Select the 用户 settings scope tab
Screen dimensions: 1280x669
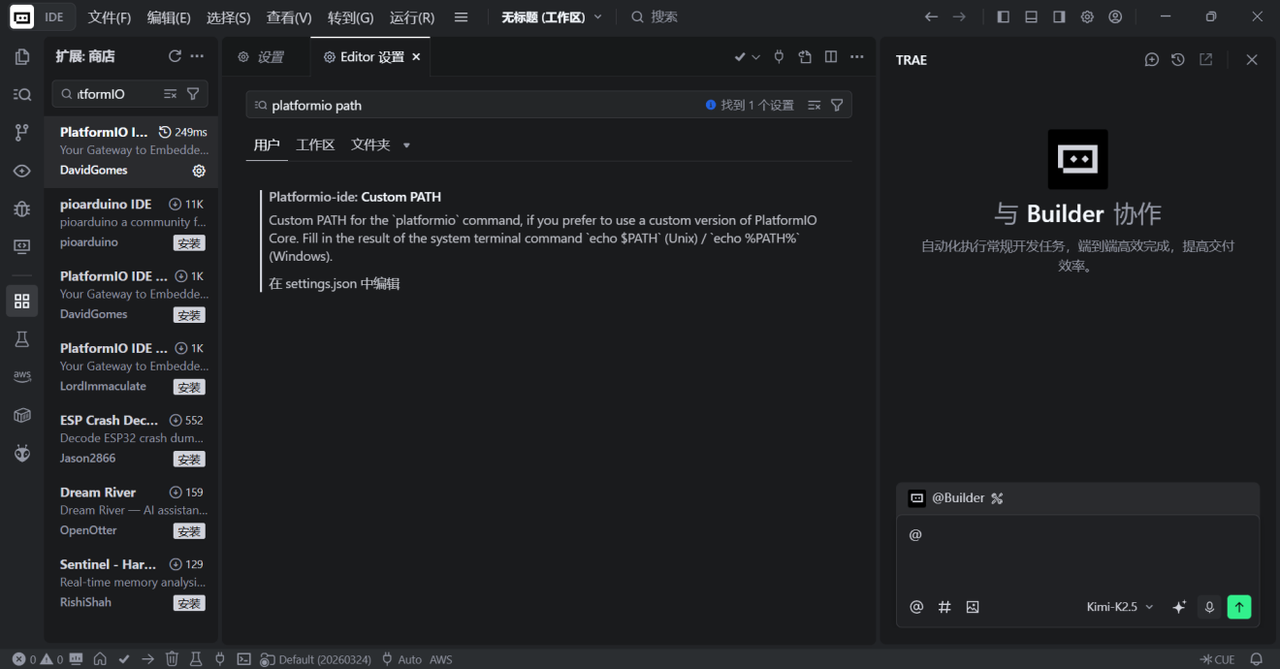click(x=267, y=145)
